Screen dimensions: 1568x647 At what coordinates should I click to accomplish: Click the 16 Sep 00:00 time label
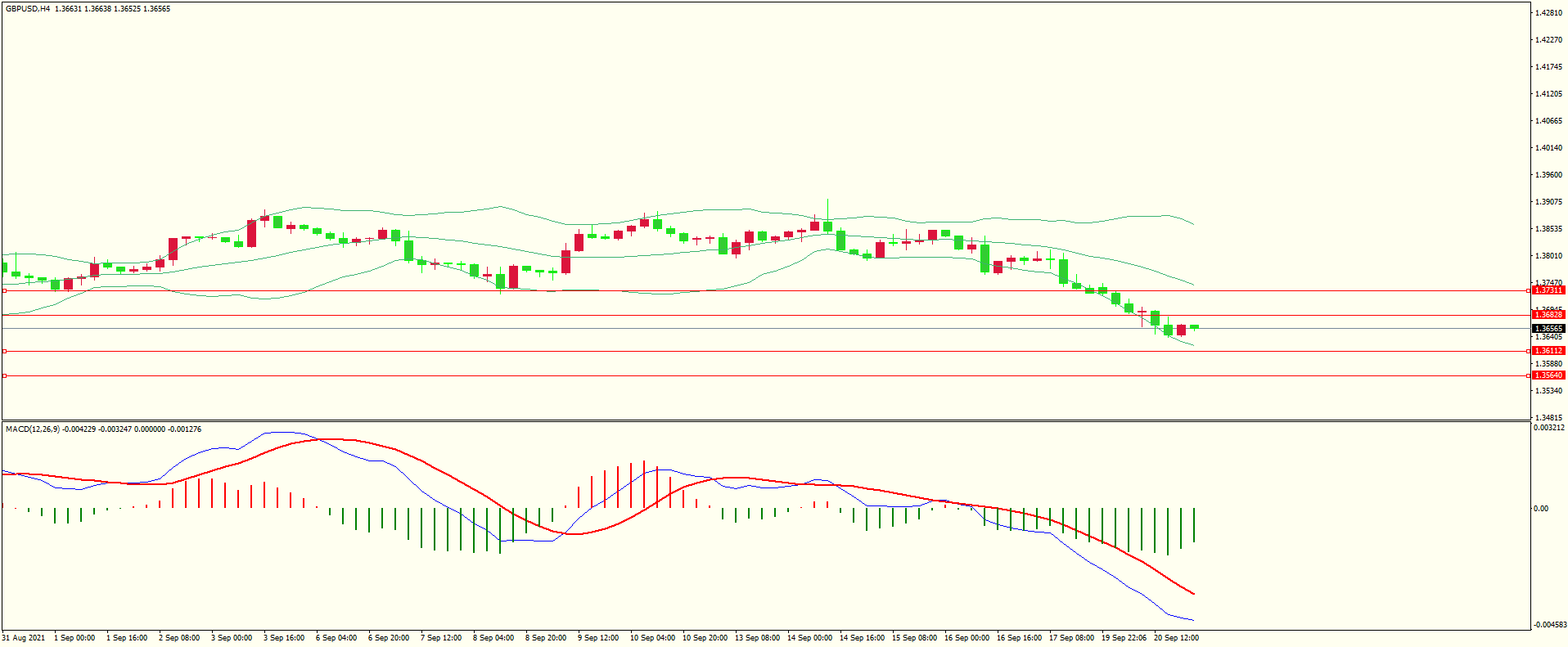tap(967, 638)
